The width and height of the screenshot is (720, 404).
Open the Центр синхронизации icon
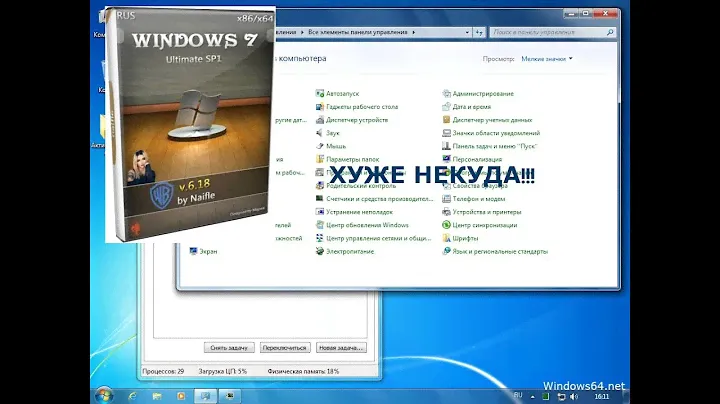click(x=487, y=225)
